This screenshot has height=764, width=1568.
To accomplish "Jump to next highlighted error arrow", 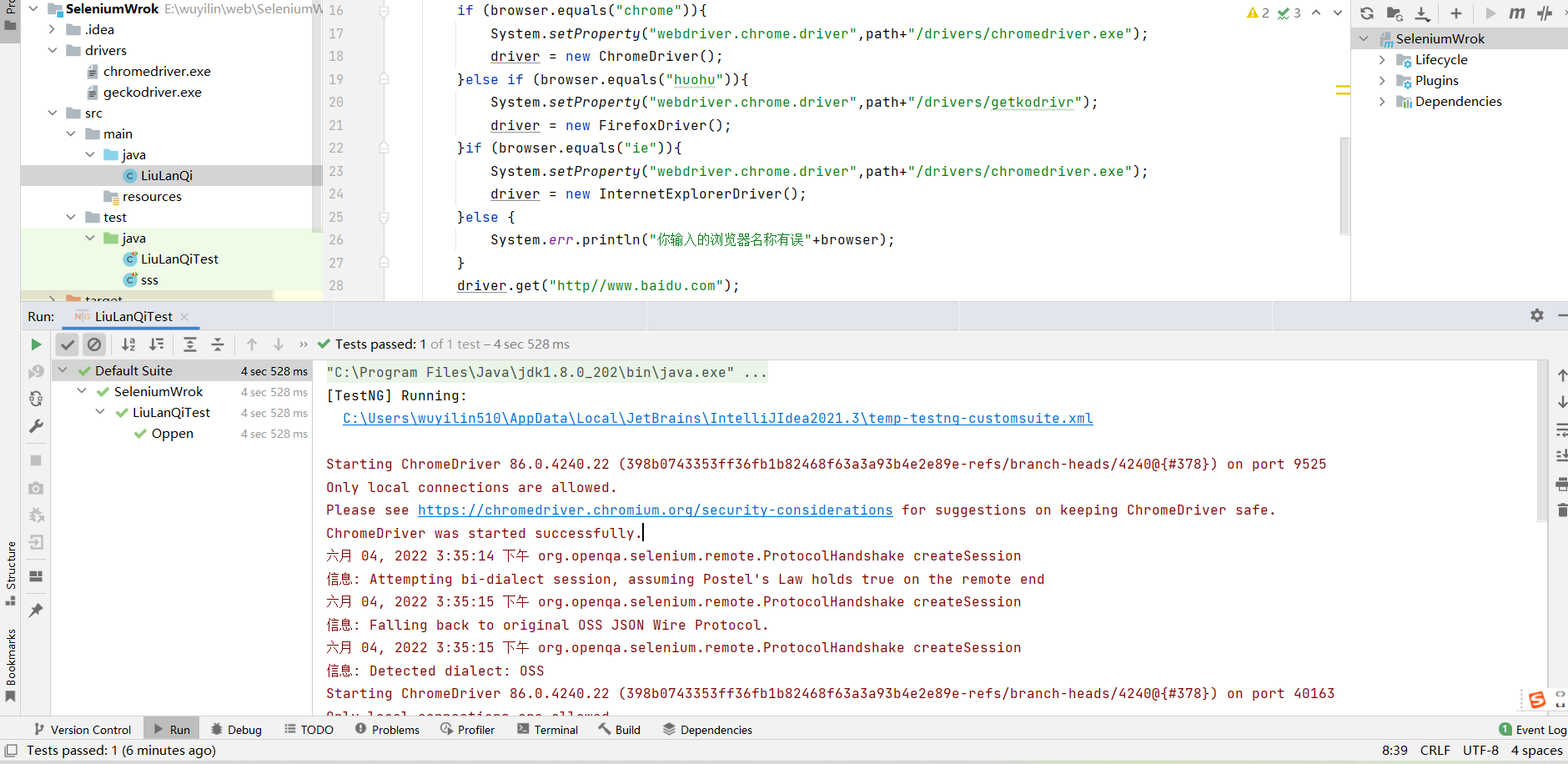I will click(1338, 13).
